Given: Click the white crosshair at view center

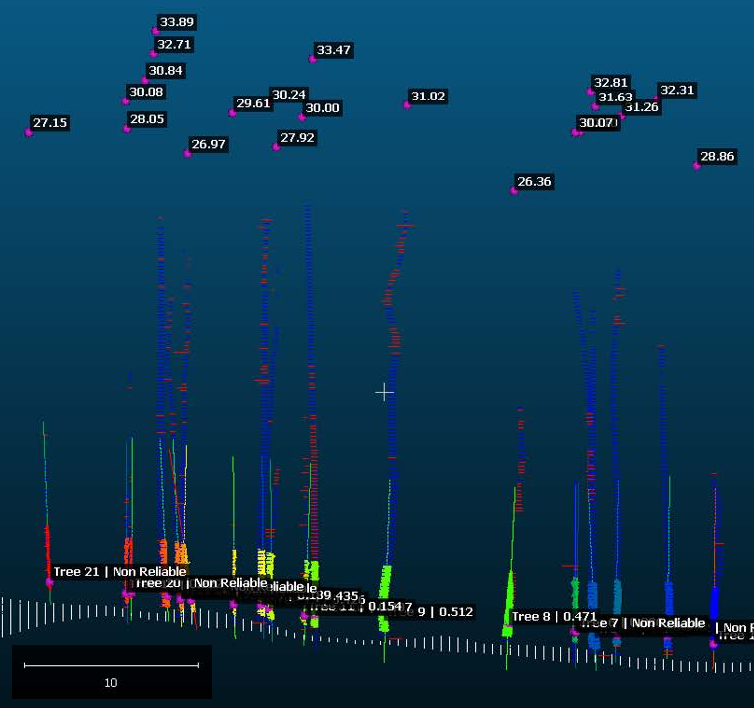Looking at the screenshot, I should tap(384, 393).
